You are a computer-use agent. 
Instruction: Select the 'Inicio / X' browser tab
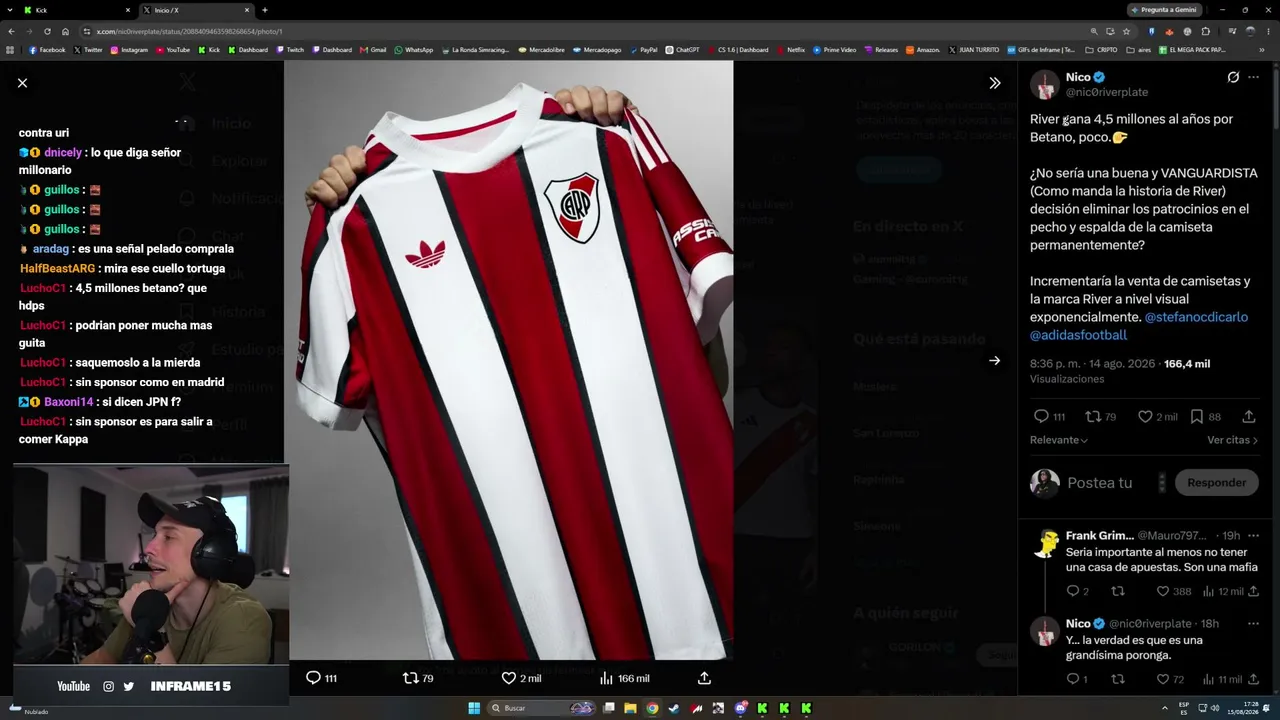pos(196,10)
